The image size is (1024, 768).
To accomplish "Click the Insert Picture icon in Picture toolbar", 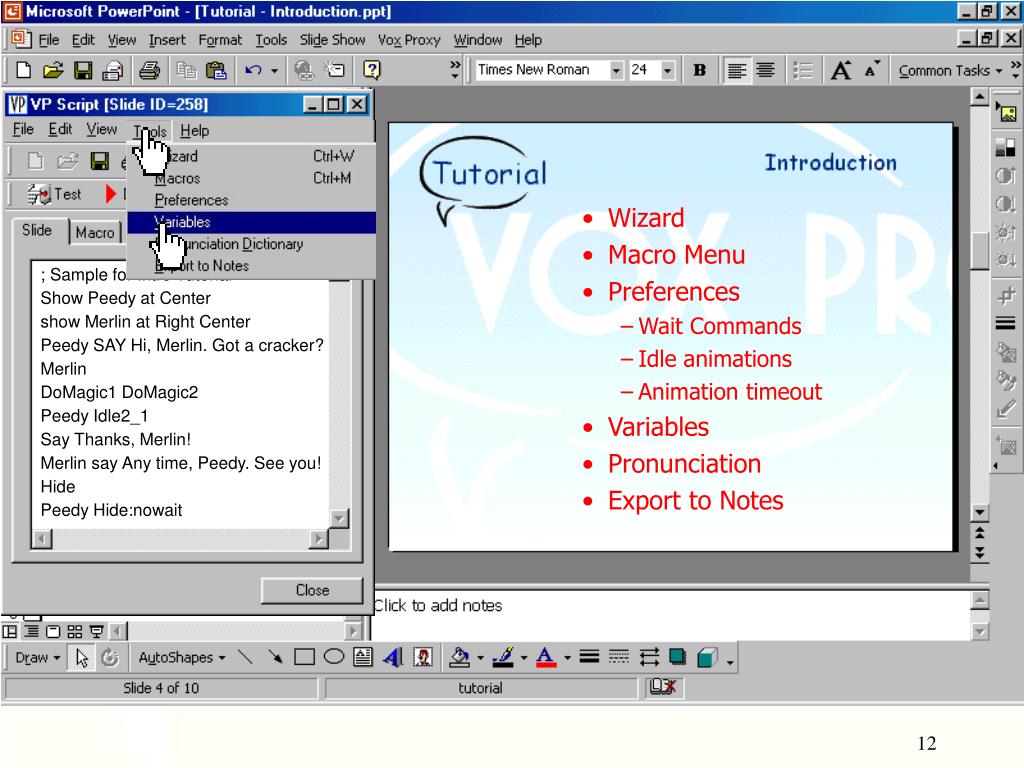I will pyautogui.click(x=1007, y=114).
